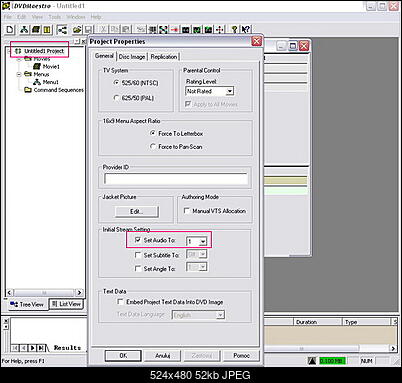The width and height of the screenshot is (402, 383).
Task: Click the What's This pointer help icon
Action: (x=246, y=30)
